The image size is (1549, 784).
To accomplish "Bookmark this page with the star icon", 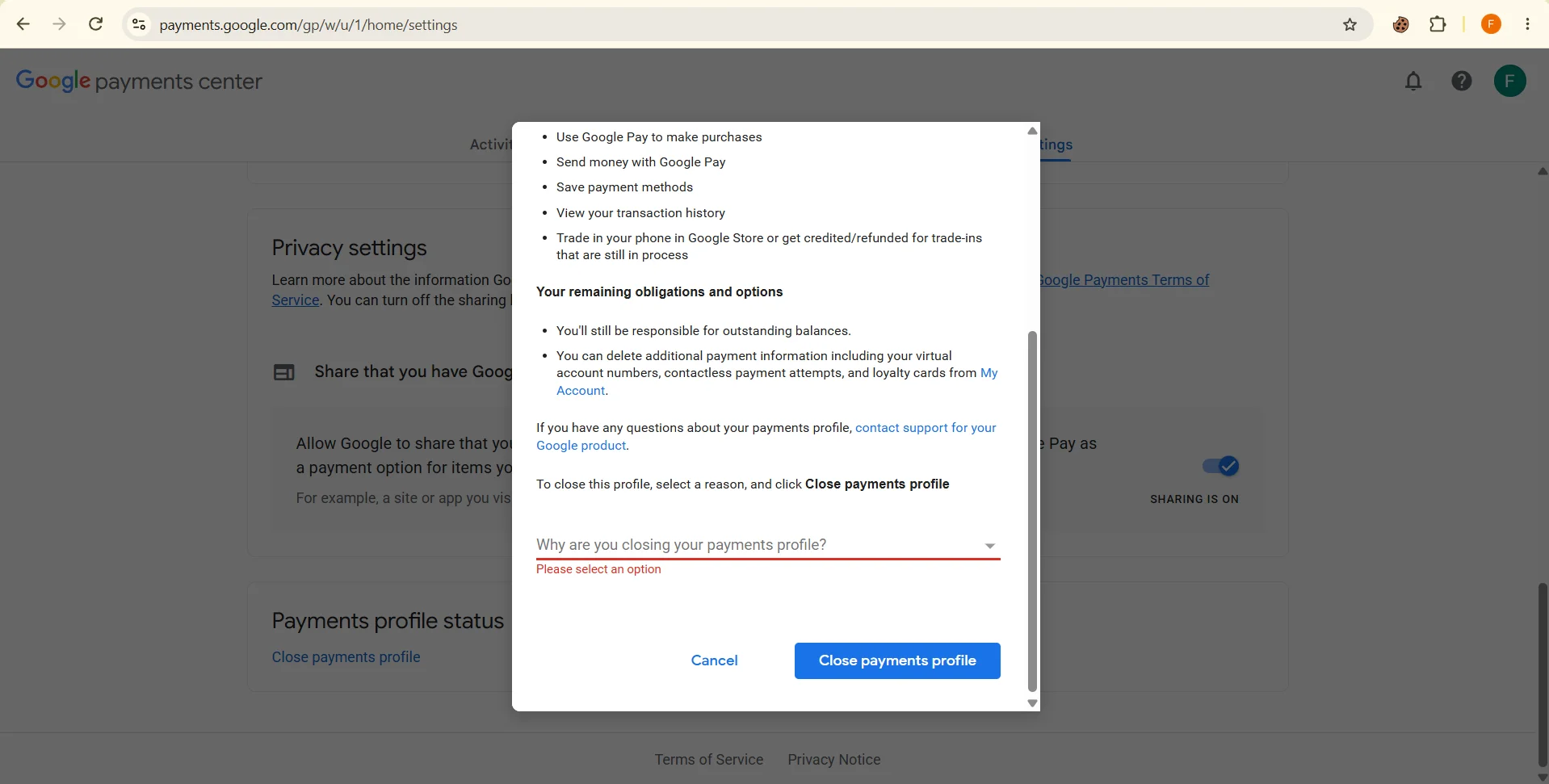I will (1350, 24).
